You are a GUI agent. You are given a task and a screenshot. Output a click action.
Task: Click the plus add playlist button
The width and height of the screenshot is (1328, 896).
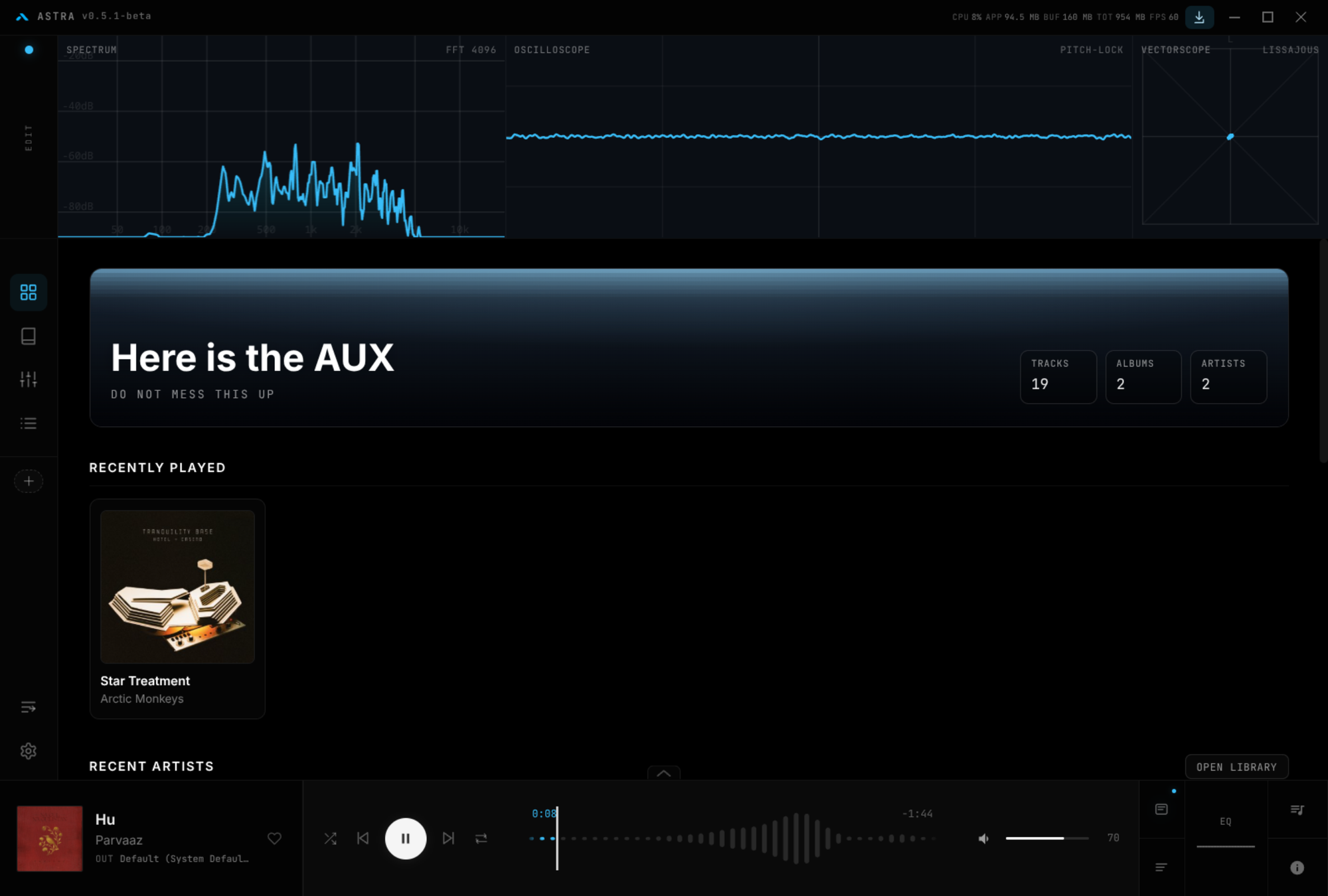tap(29, 481)
